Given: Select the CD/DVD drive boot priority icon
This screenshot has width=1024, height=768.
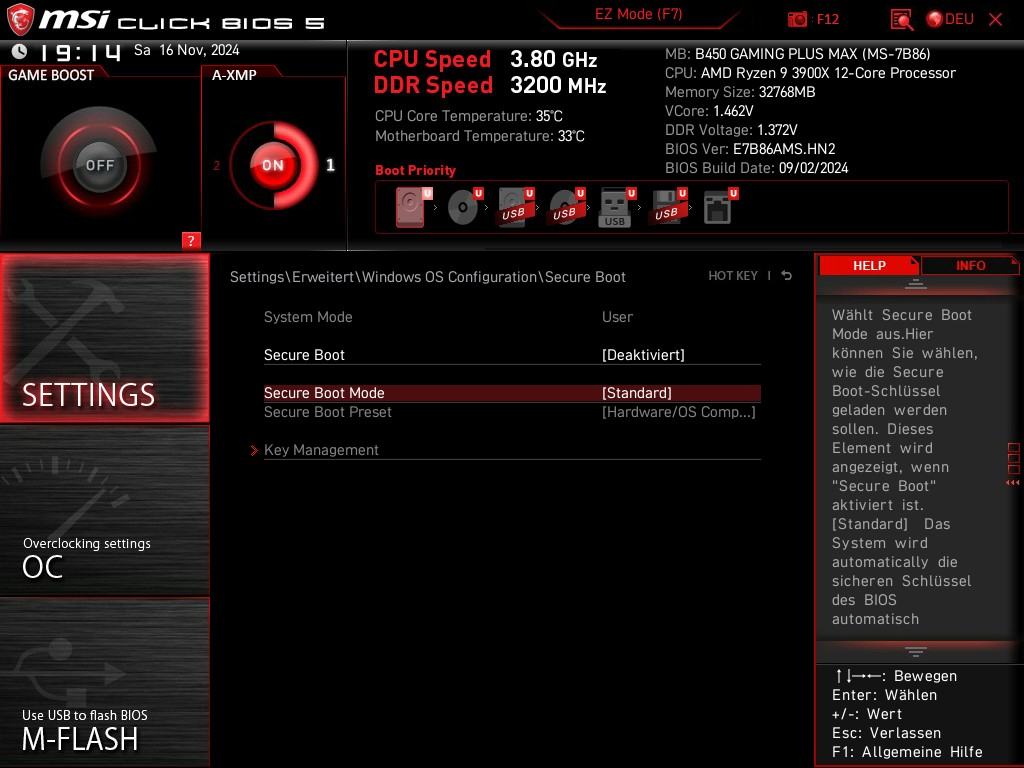Looking at the screenshot, I should click(x=465, y=207).
